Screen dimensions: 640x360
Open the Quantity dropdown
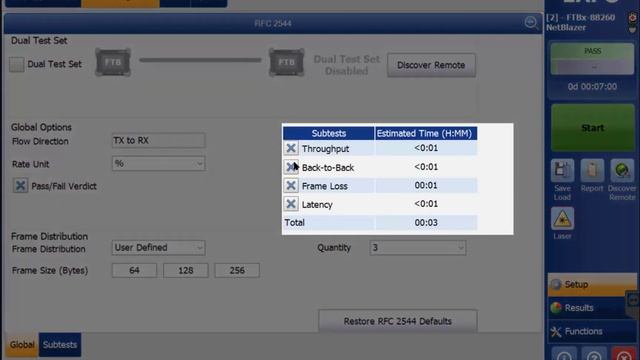point(418,248)
